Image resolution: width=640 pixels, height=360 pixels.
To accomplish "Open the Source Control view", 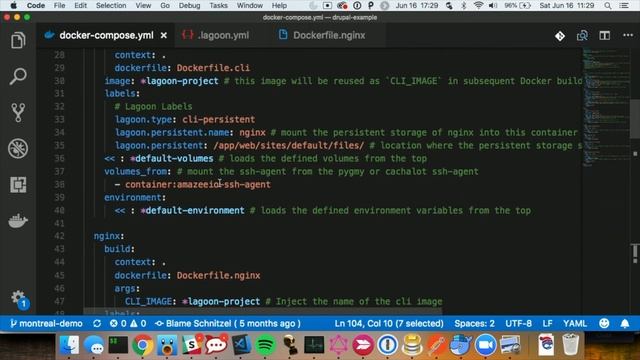I will (18, 112).
